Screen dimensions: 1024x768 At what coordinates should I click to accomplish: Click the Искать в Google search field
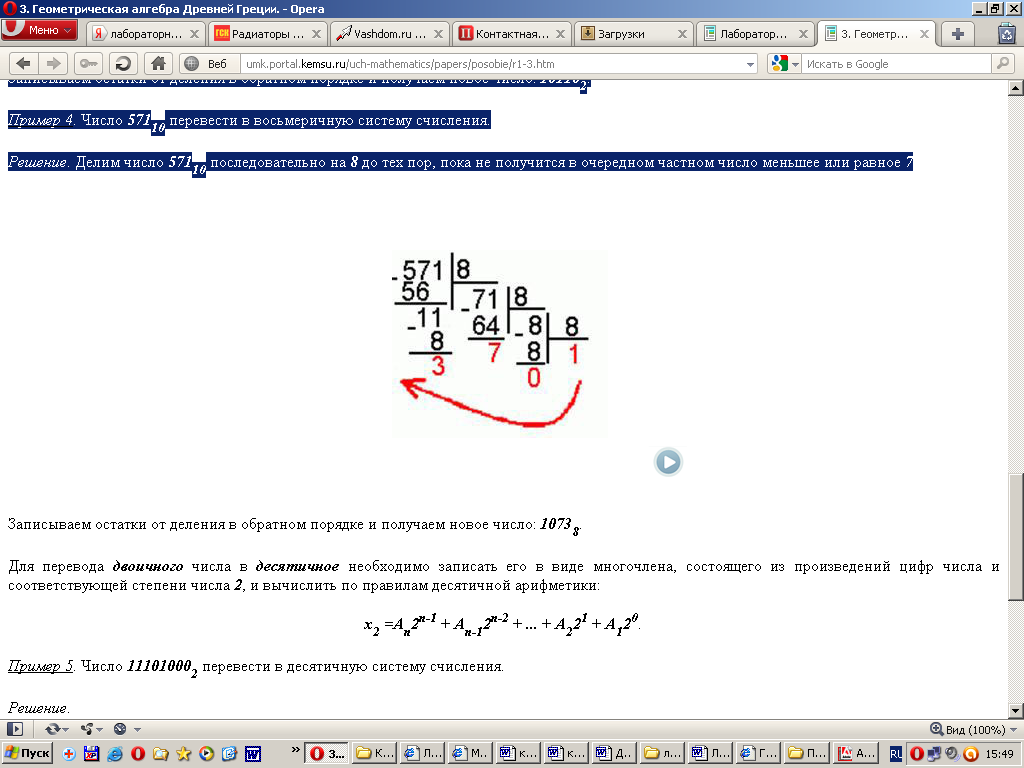click(x=896, y=64)
